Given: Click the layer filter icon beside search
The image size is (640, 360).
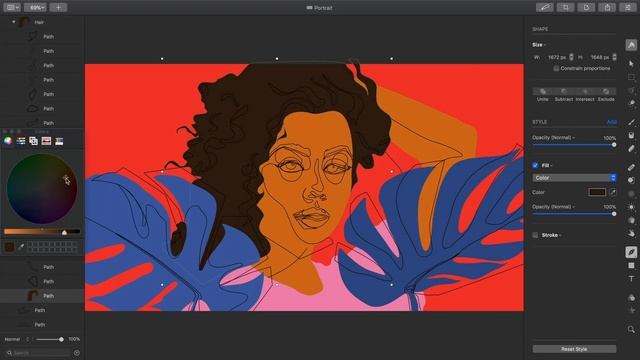Looking at the screenshot, I should pyautogui.click(x=76, y=353).
